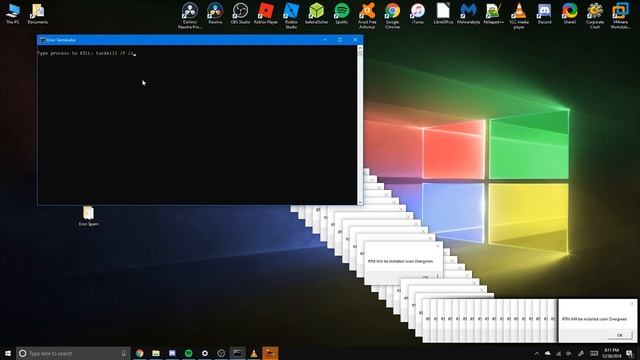Viewport: 640px width, 360px height.
Task: Launch the Malwarebytes shortcut
Action: (468, 13)
